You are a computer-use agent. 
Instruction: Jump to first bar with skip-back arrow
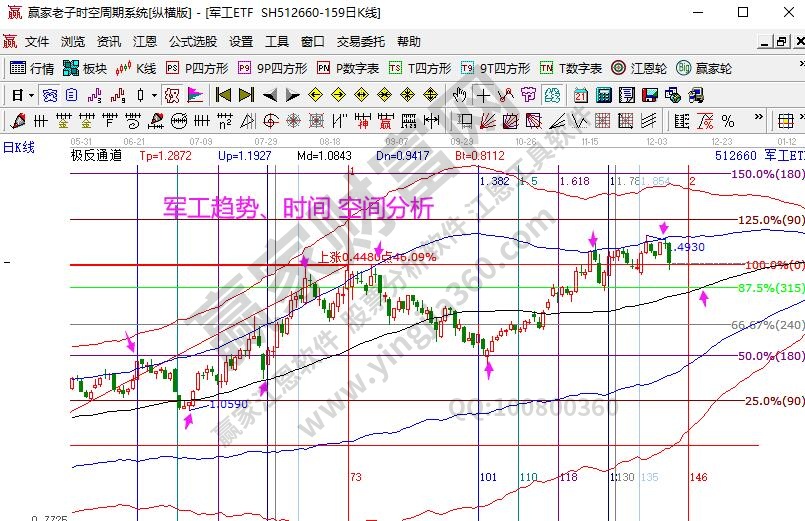(x=223, y=96)
